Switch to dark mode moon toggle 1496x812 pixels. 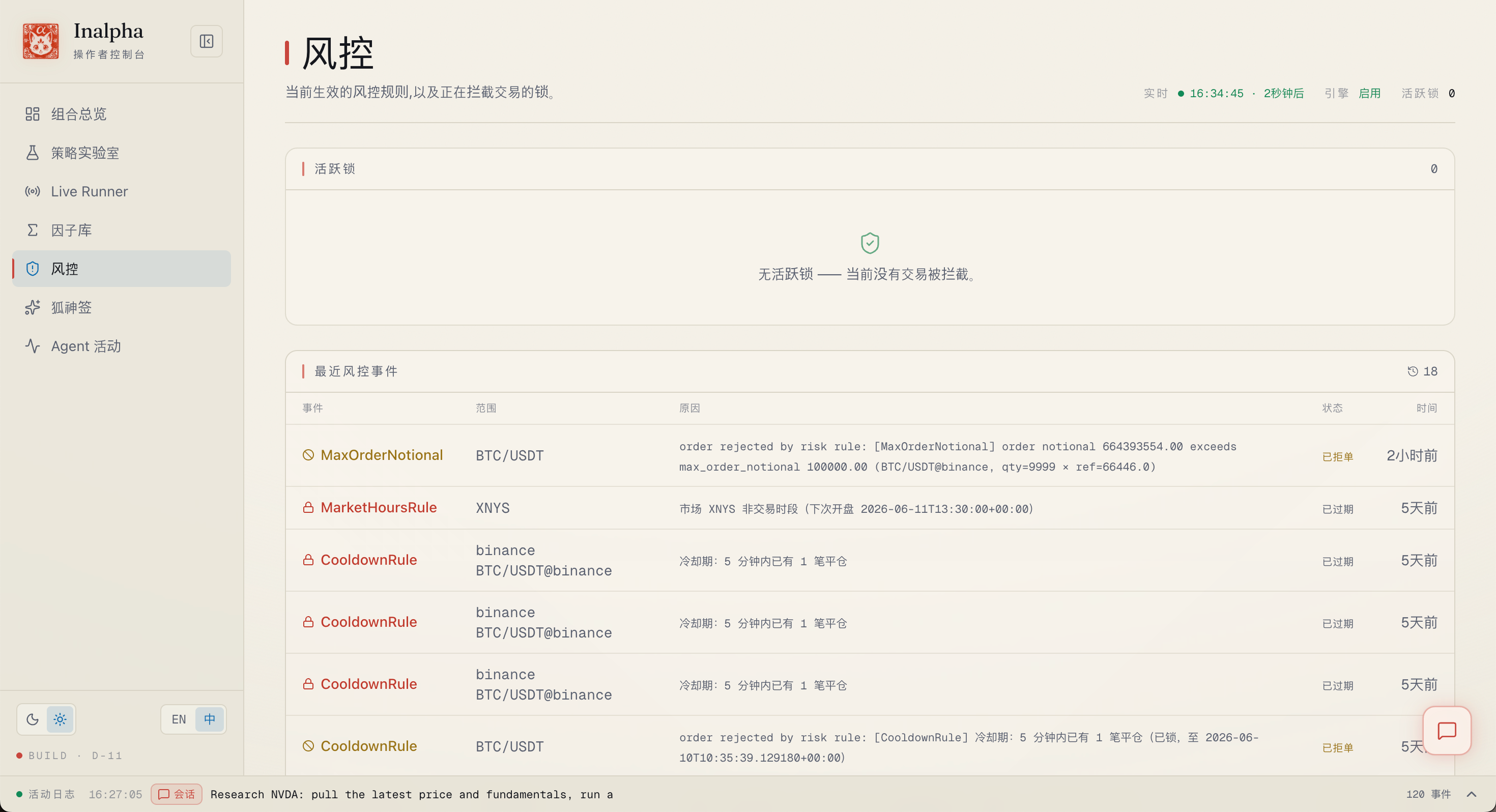click(x=33, y=719)
